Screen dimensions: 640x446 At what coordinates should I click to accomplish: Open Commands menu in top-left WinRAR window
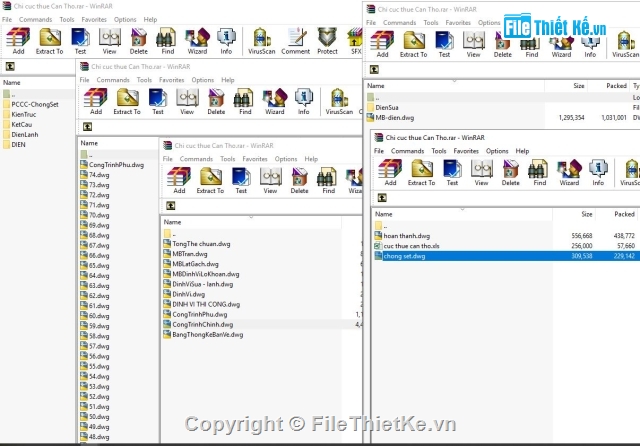tap(36, 20)
